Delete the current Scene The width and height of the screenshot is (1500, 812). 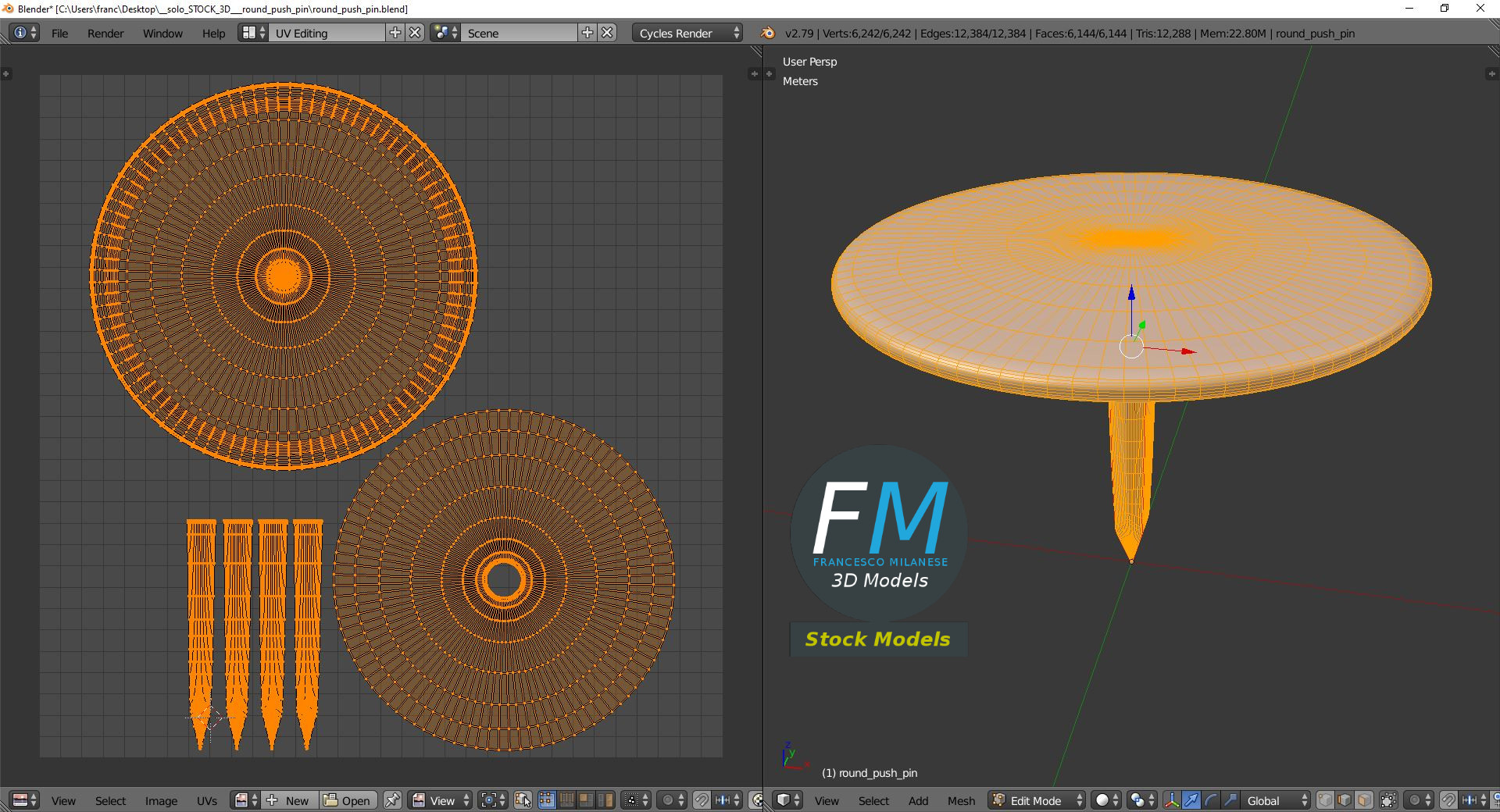click(x=607, y=33)
